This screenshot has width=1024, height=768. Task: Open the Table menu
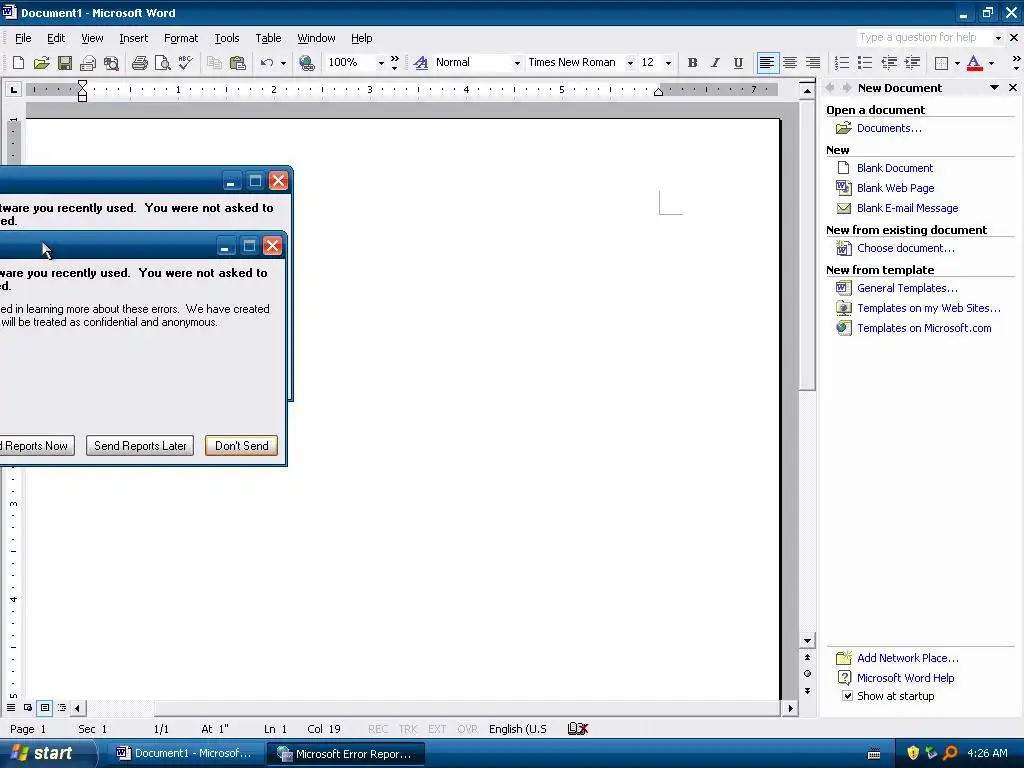(x=268, y=38)
